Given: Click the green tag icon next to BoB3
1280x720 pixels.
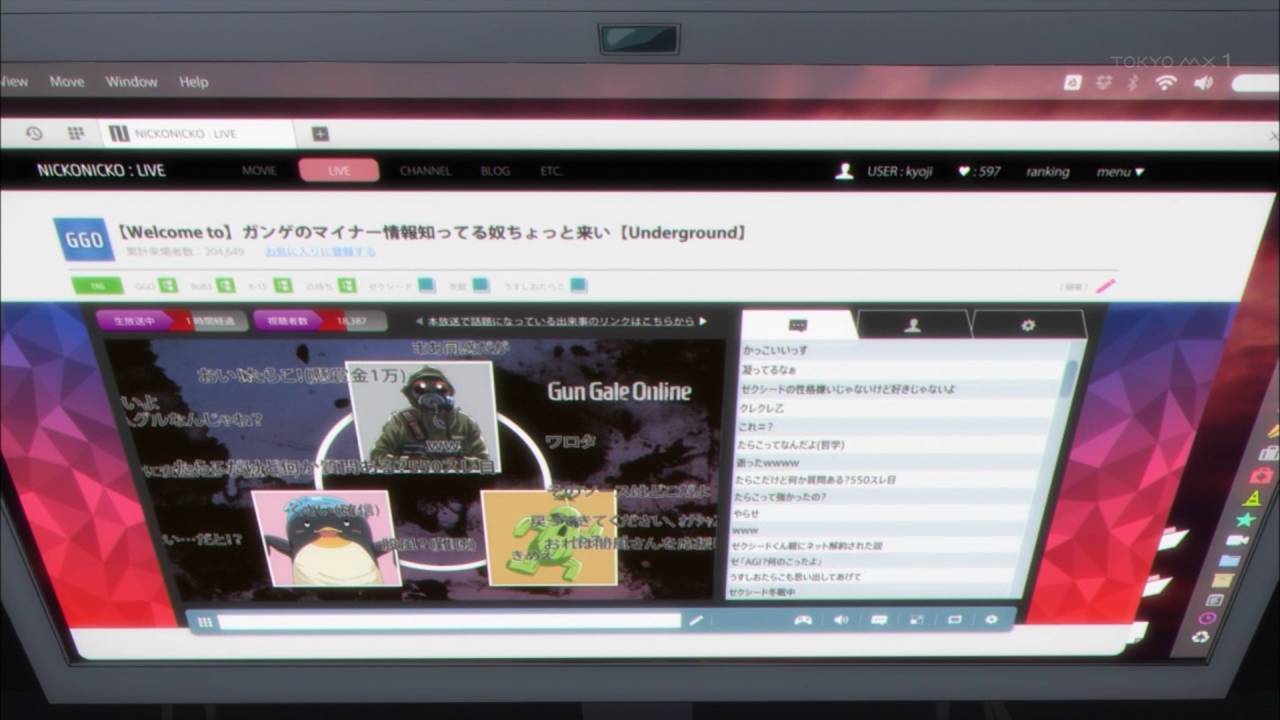Looking at the screenshot, I should click(226, 286).
